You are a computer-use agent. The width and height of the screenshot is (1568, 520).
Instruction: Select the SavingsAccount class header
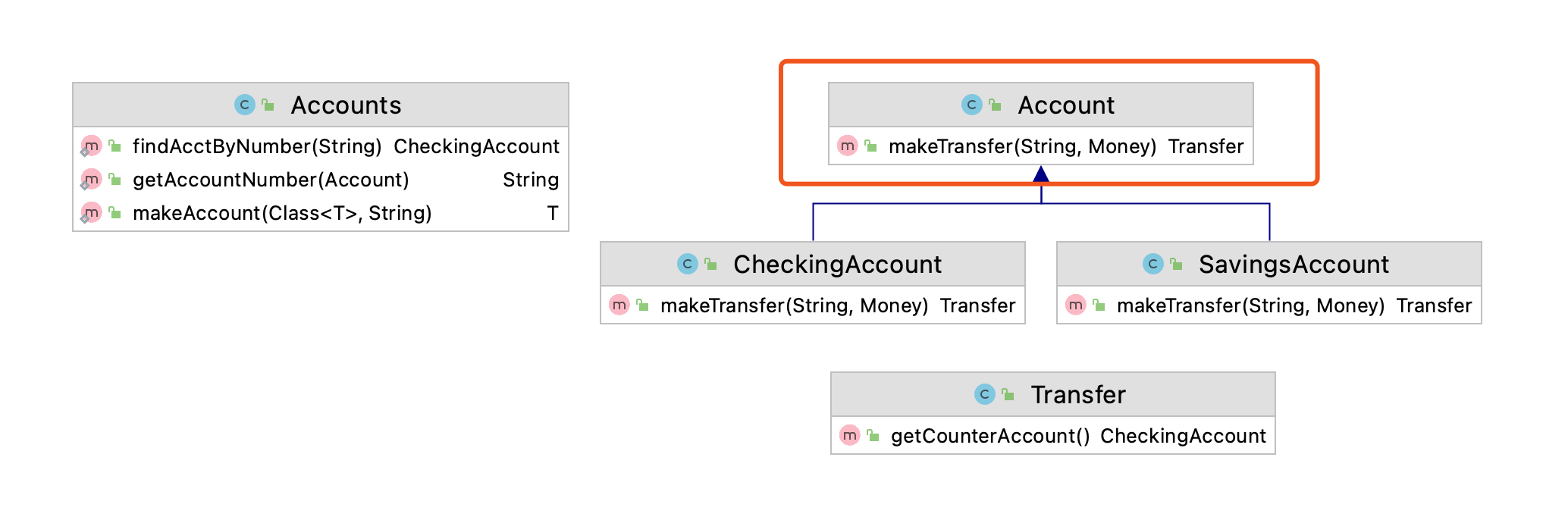coord(1269,264)
